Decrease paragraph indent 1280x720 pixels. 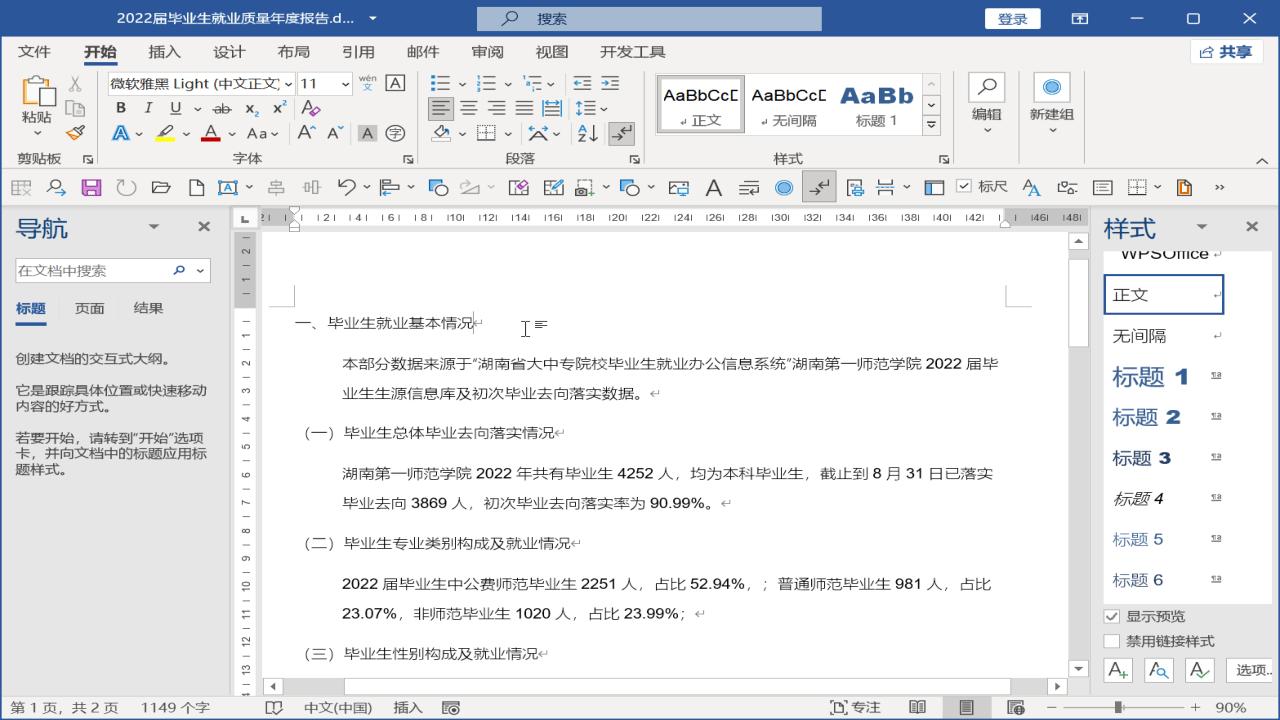point(582,84)
